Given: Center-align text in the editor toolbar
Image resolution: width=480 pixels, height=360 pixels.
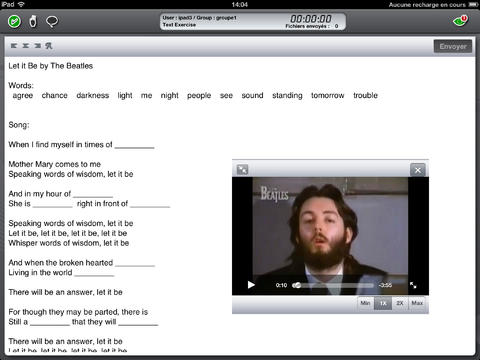Looking at the screenshot, I should (26, 46).
